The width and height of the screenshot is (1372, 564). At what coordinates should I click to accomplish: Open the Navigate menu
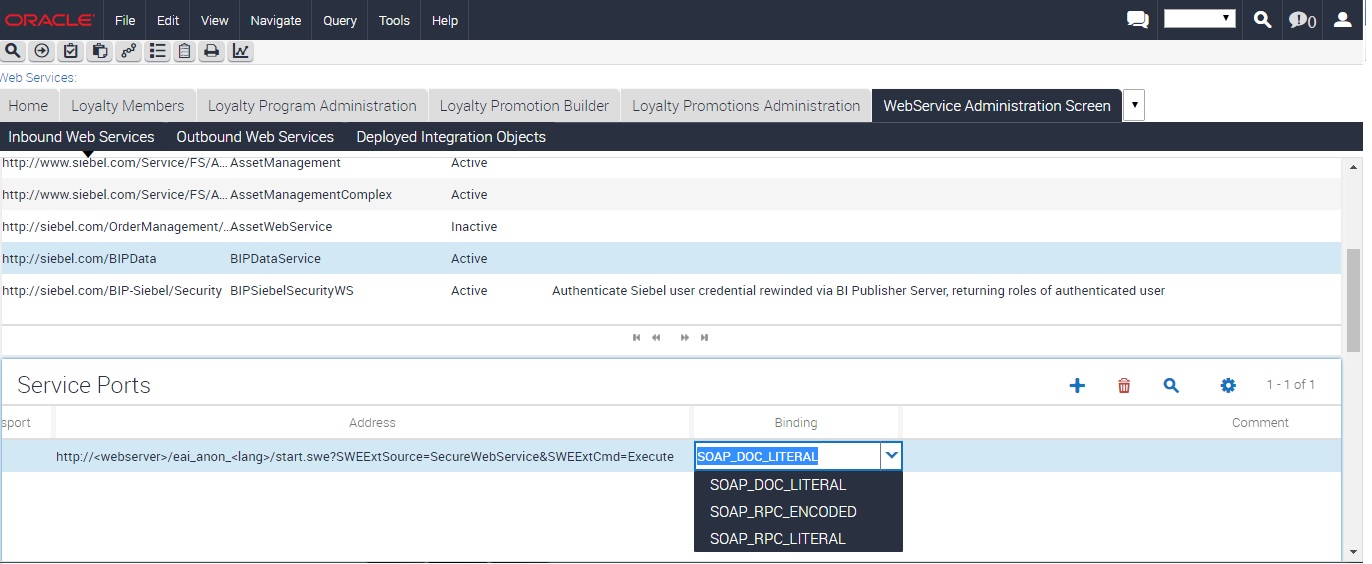point(276,20)
